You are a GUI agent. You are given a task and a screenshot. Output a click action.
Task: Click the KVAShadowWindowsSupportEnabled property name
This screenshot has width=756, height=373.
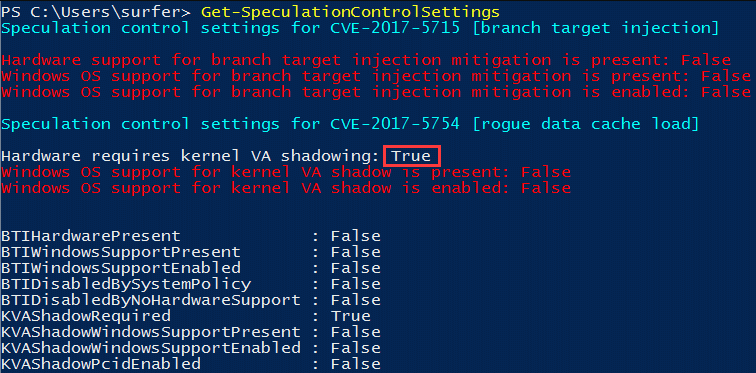(151, 348)
